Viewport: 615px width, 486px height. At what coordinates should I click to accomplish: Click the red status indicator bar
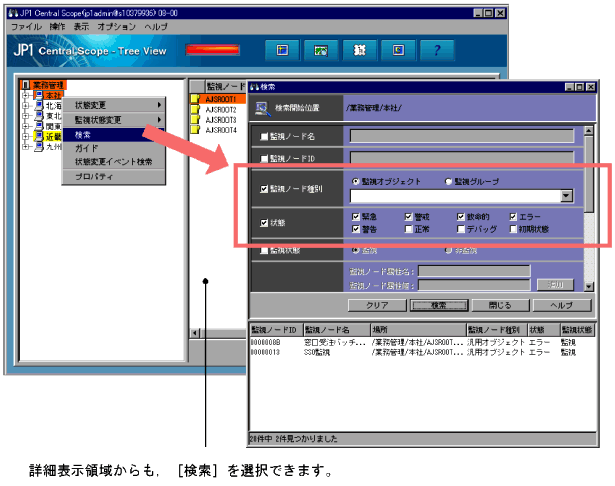213,50
